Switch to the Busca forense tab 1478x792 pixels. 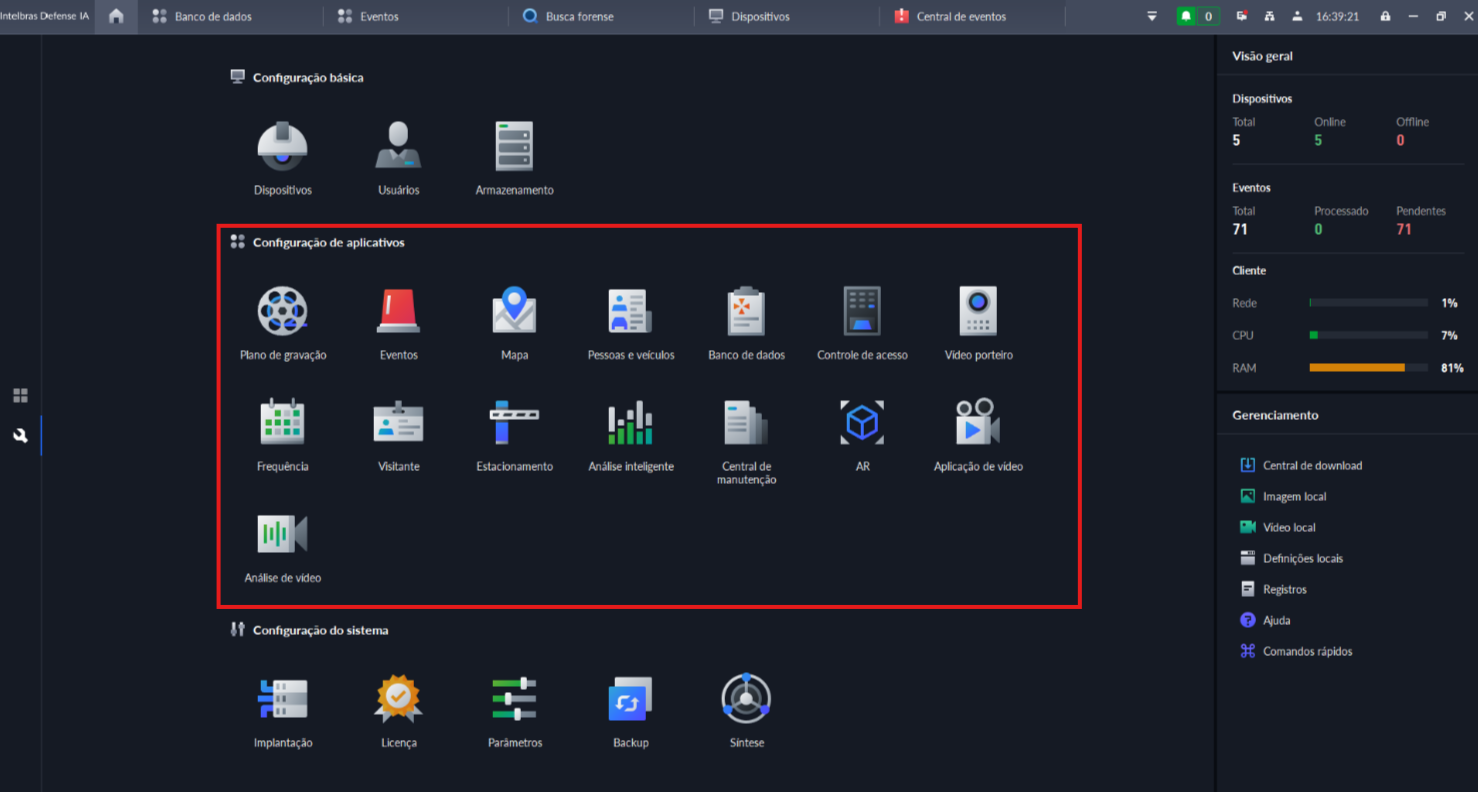579,17
